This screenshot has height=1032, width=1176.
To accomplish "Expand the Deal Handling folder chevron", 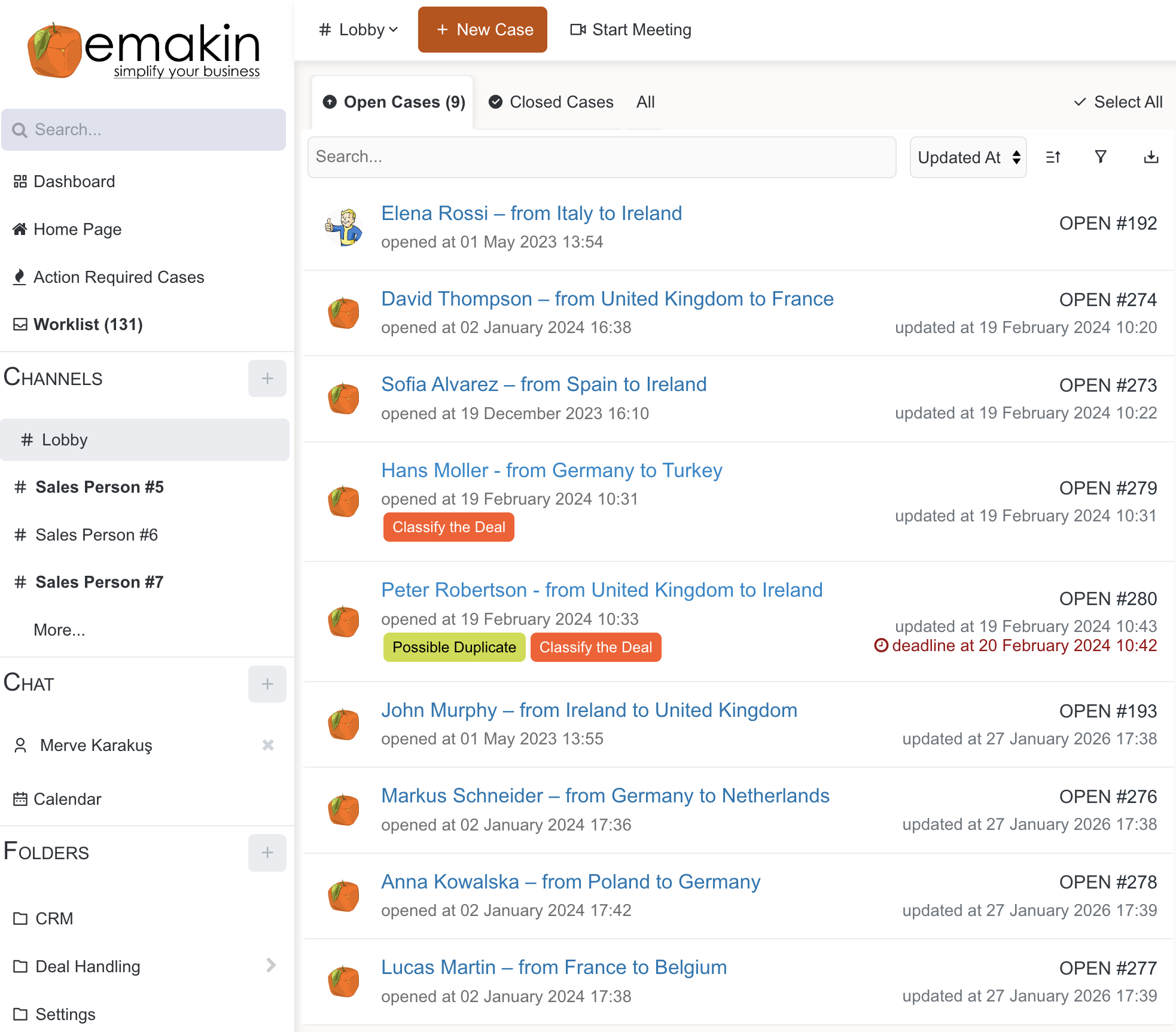I will coord(271,965).
